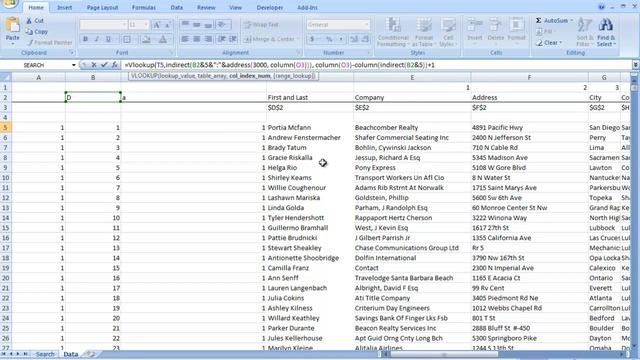The image size is (640, 360).
Task: Click the Center alignment icon
Action: 196,39
